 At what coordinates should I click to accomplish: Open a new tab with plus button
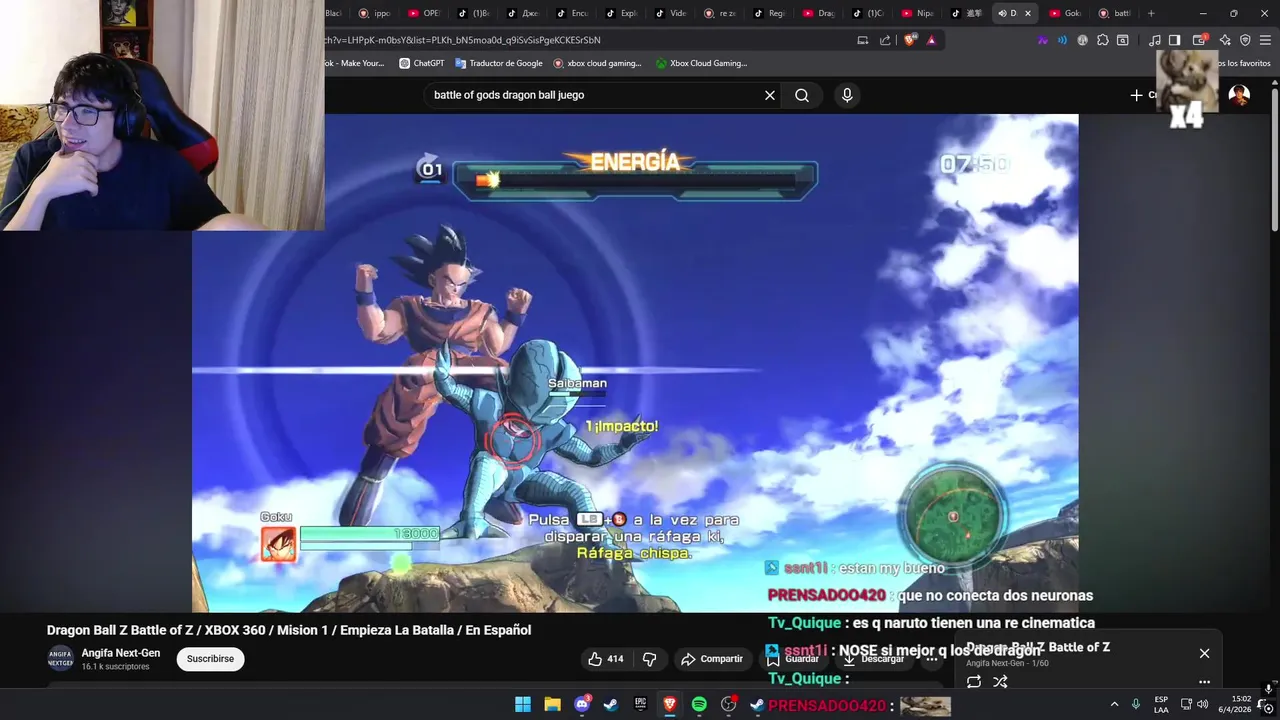point(1151,13)
